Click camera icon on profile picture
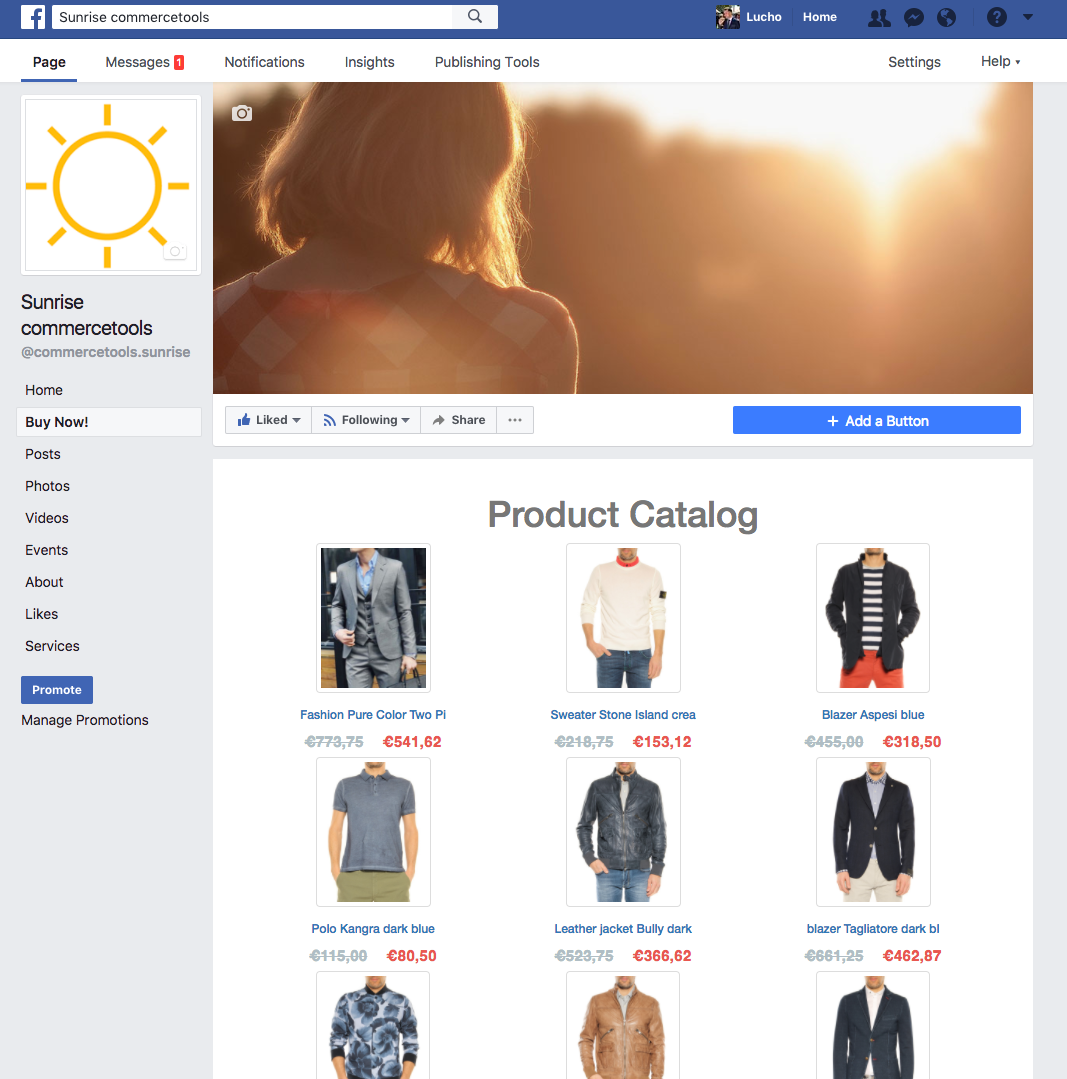1067x1079 pixels. click(175, 251)
